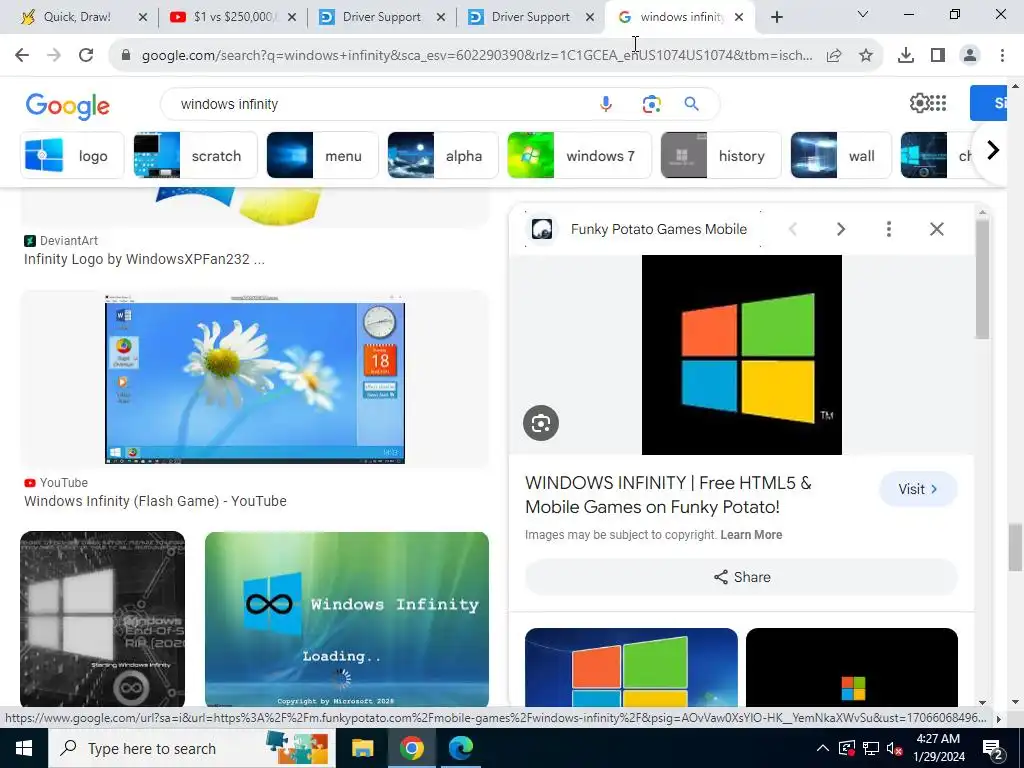
Task: Go back with browser back arrow
Action: [22, 56]
